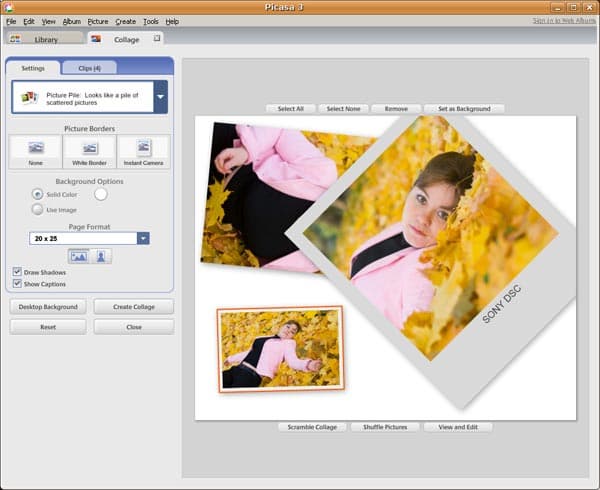This screenshot has height=490, width=600.
Task: Set landscape page orientation
Action: click(x=79, y=256)
